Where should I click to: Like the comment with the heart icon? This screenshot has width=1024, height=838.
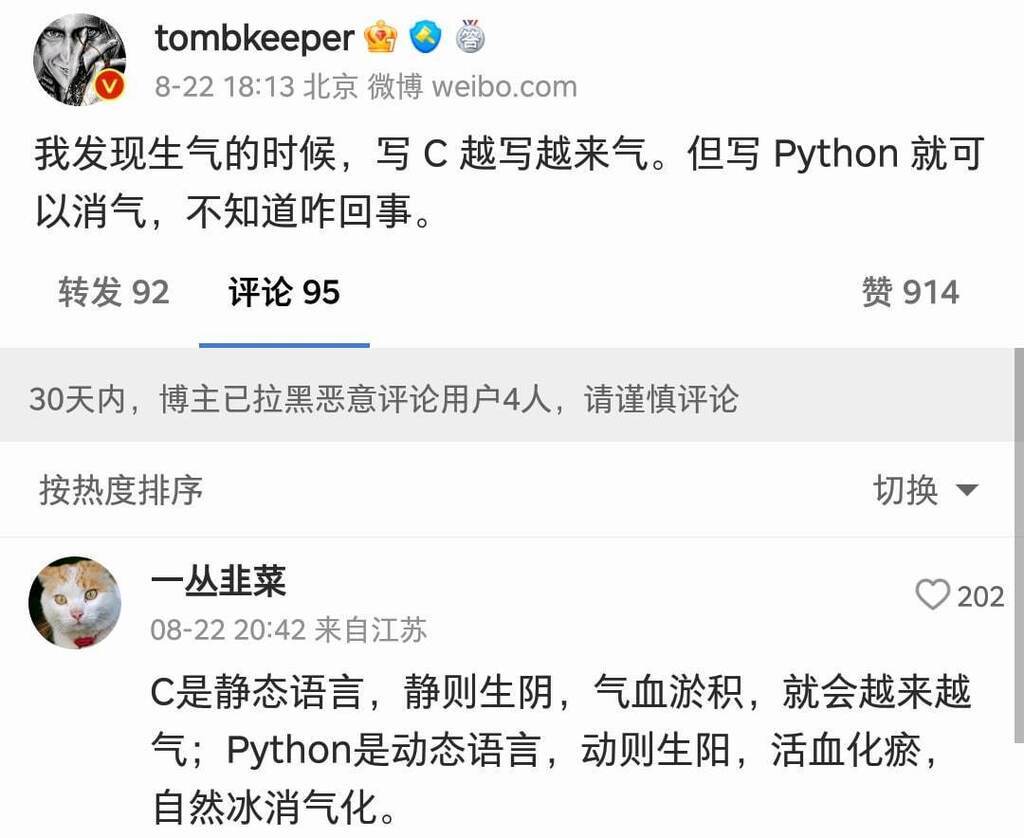pyautogui.click(x=932, y=596)
